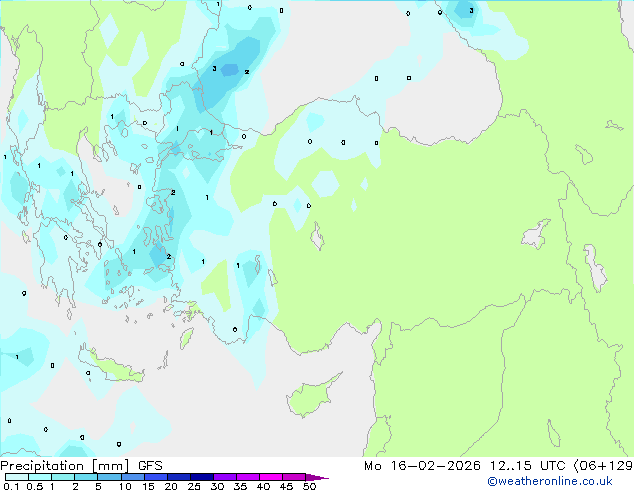Click the '15' legend label
Viewport: 634px width, 490px height.
coord(148,486)
